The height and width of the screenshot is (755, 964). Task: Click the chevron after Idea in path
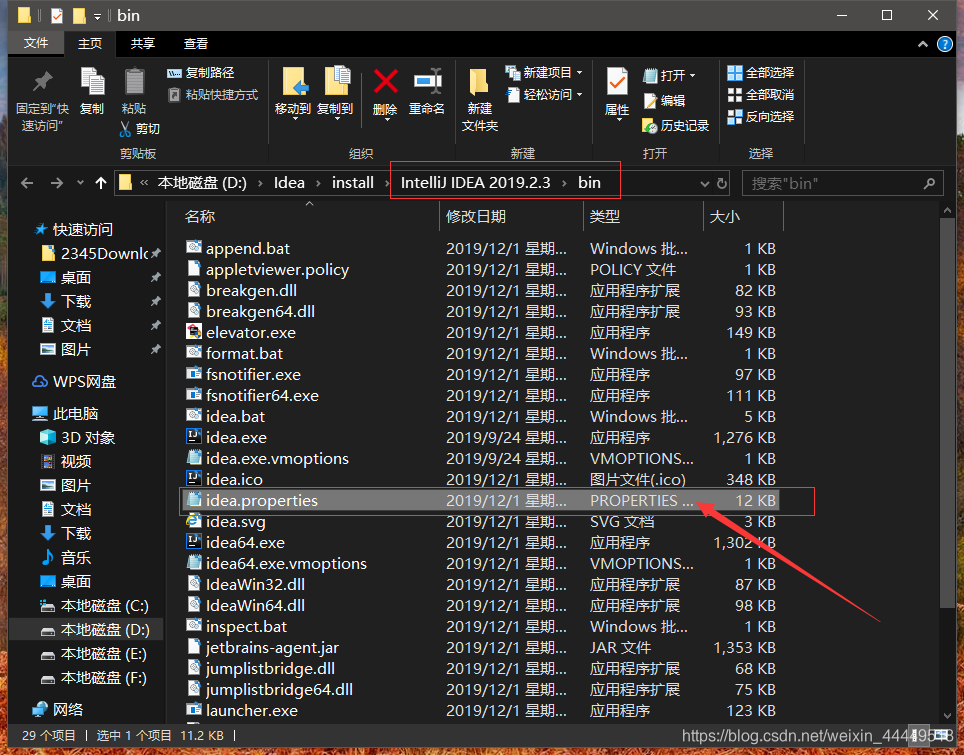point(318,183)
